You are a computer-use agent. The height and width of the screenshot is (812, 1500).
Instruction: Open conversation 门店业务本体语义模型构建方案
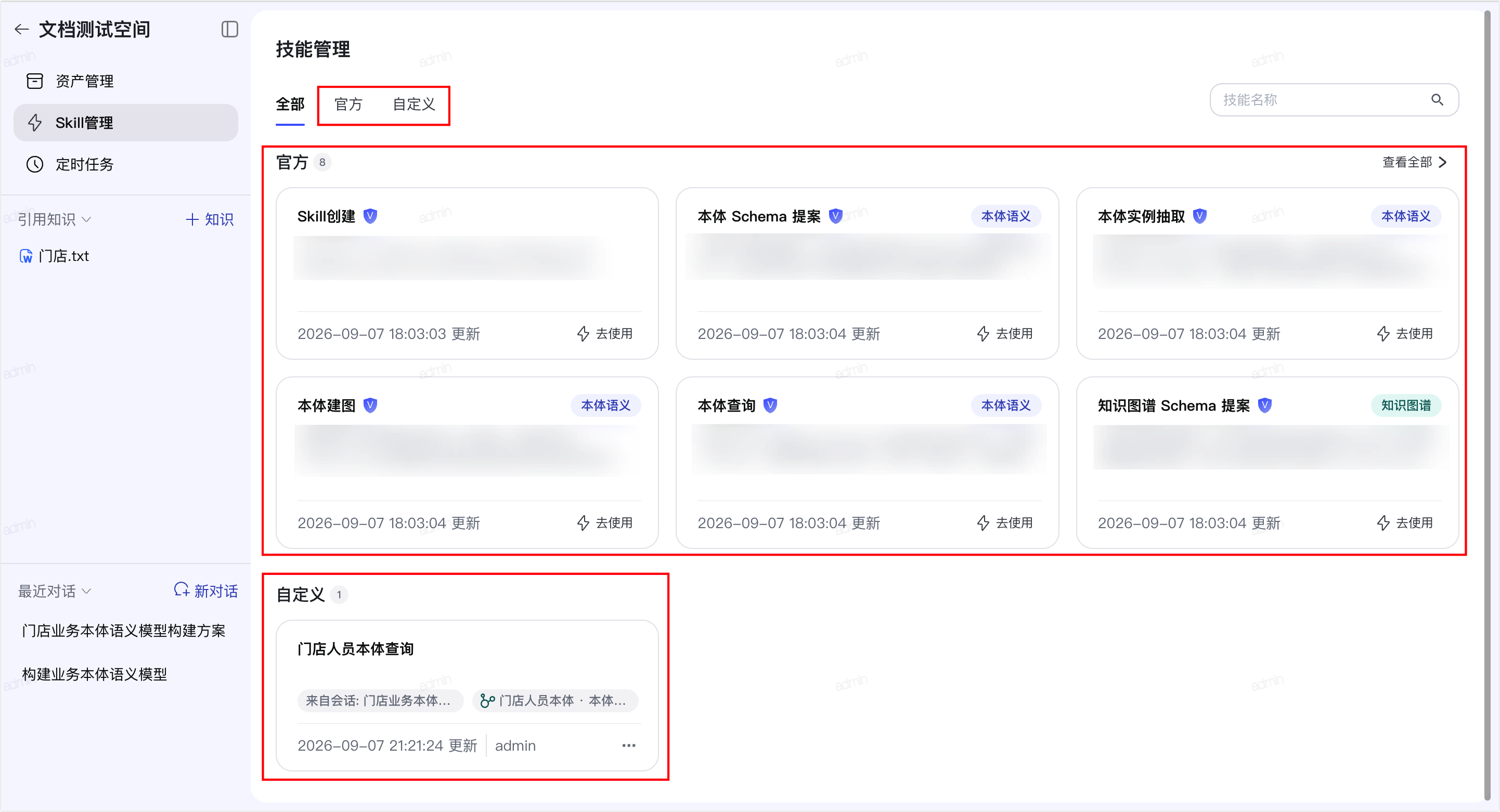(123, 631)
